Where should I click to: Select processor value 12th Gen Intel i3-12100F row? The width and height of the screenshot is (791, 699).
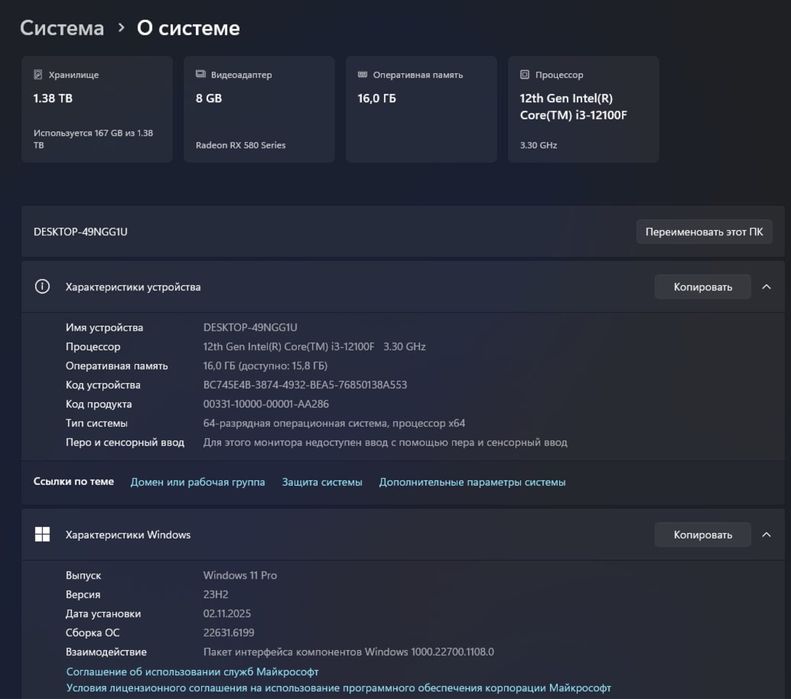click(x=314, y=346)
